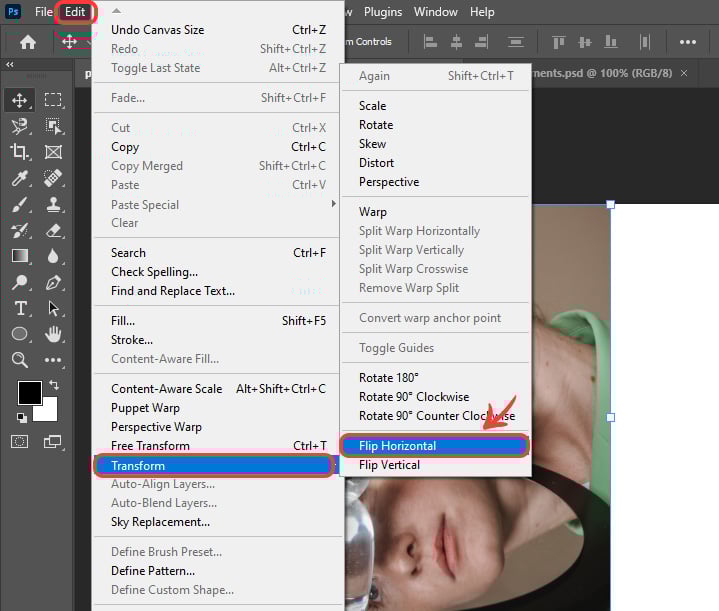Choose Flip Vertical

[435, 465]
